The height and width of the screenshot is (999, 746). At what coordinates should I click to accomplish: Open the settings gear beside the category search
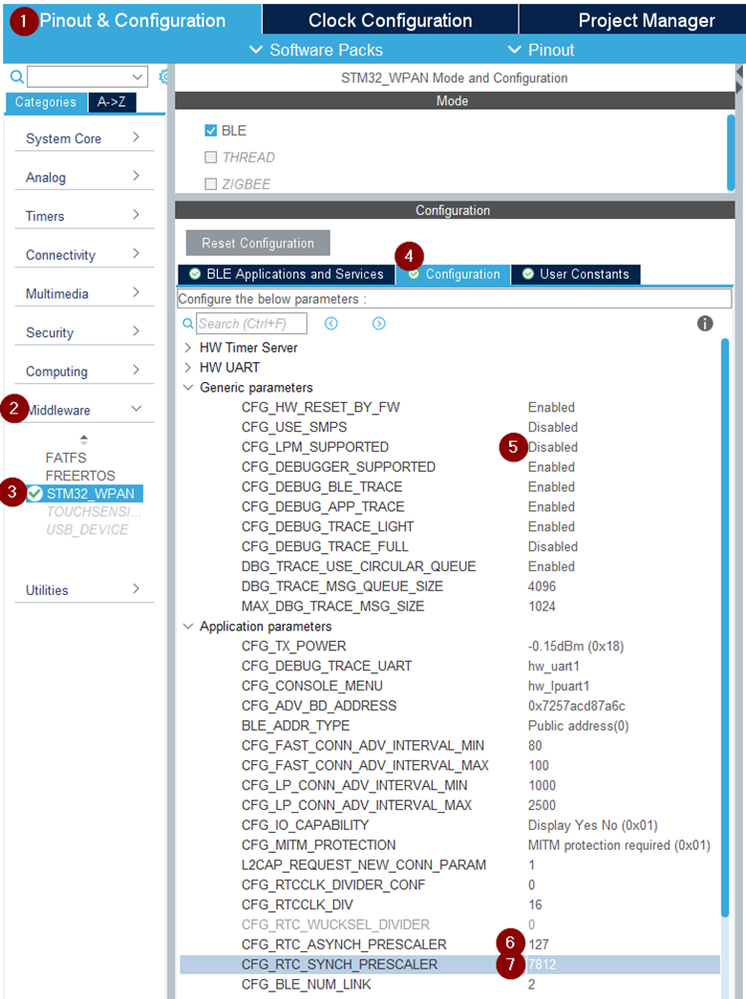click(x=164, y=77)
